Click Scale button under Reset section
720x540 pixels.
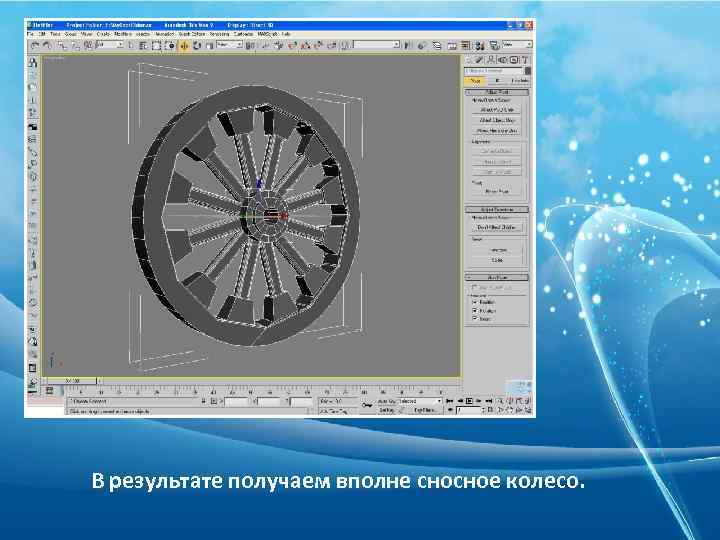498,260
